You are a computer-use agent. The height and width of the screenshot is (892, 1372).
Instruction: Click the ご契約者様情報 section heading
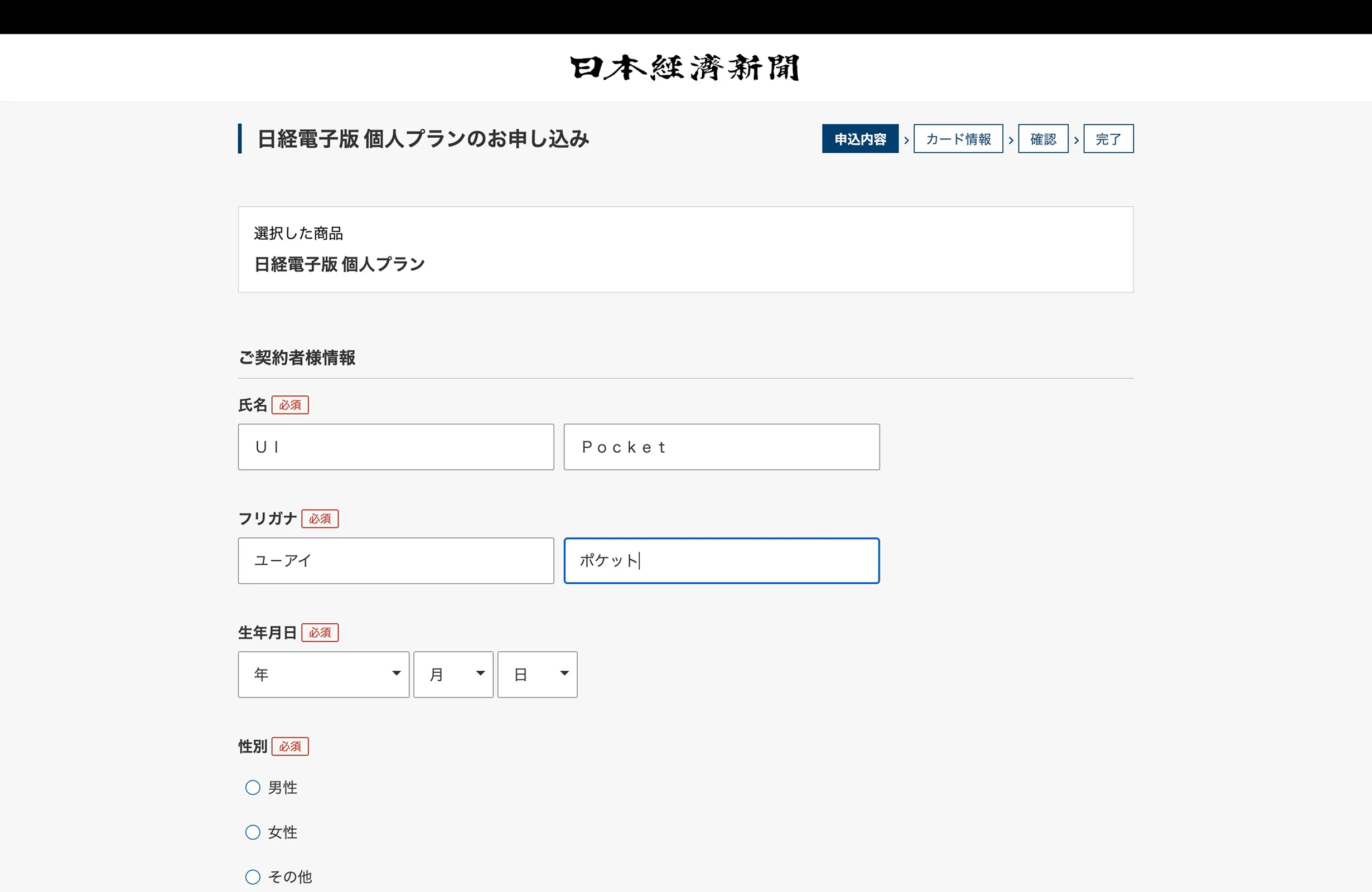[297, 358]
